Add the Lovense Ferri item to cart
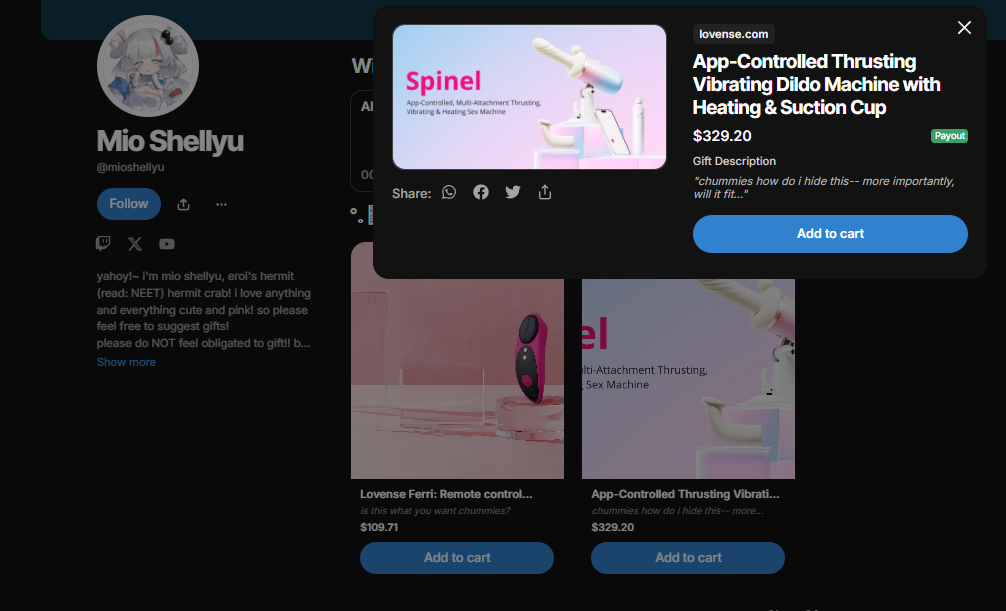 457,558
